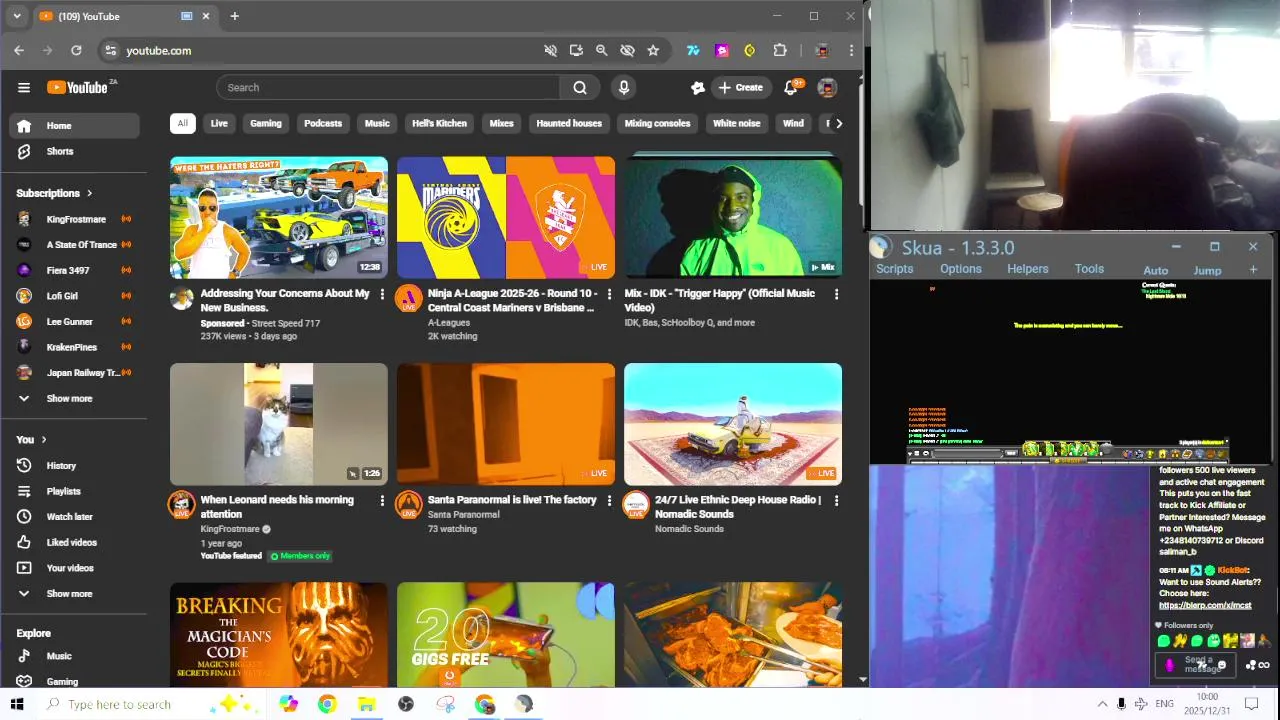The width and height of the screenshot is (1280, 720).
Task: Open the tab search dropdown in Chrome
Action: 17,16
